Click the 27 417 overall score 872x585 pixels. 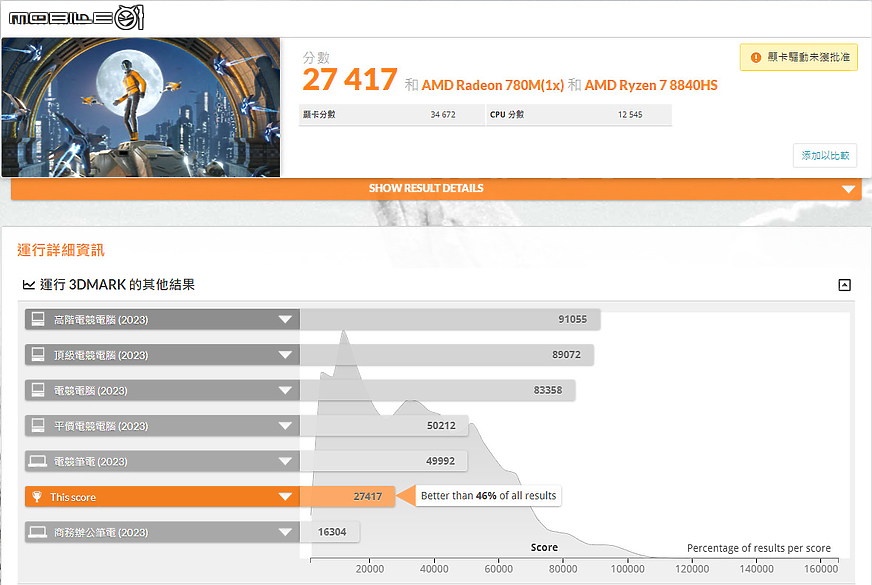pos(350,79)
